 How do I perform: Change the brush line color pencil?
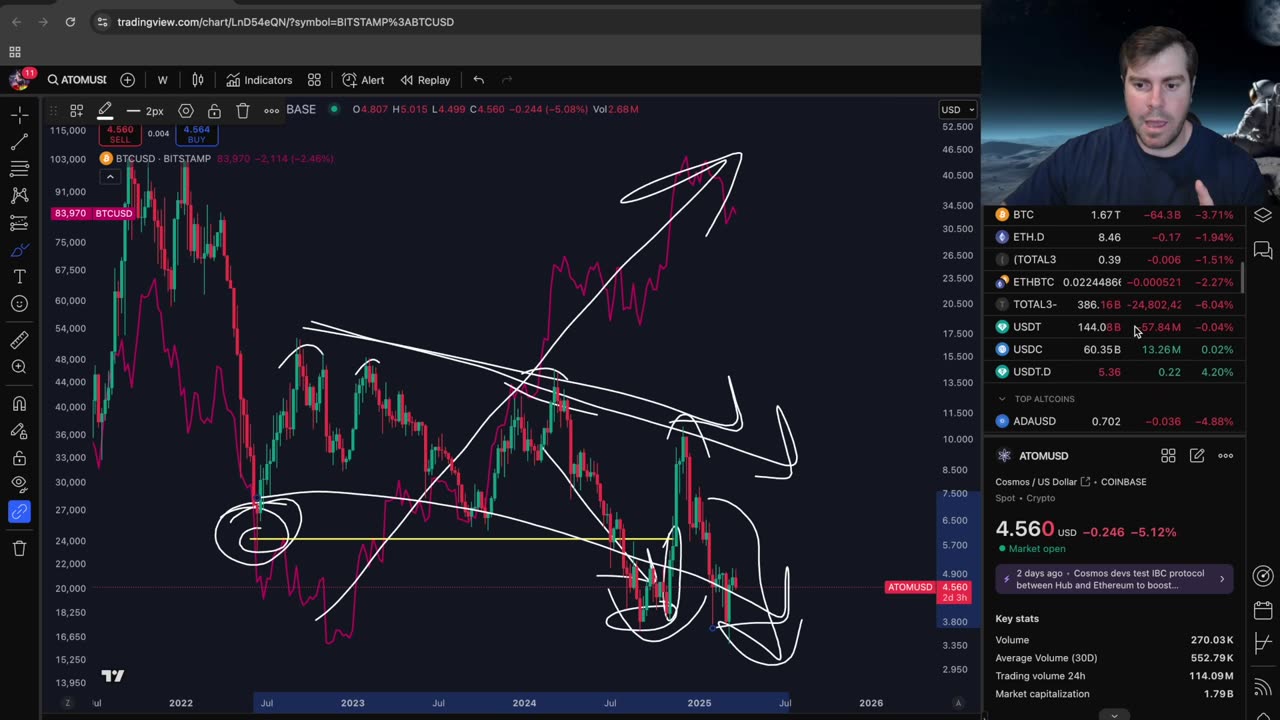(x=104, y=111)
